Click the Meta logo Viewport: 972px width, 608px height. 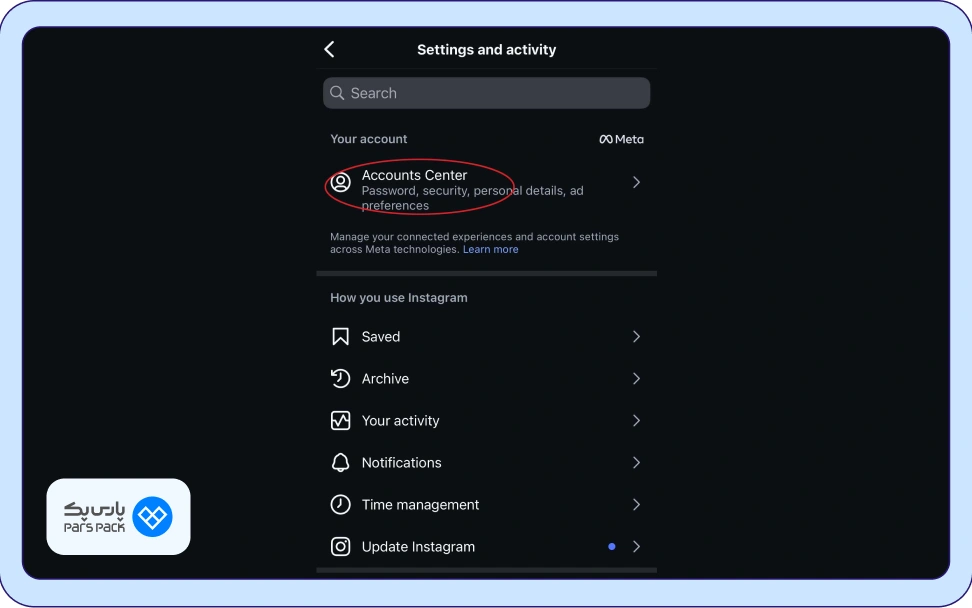pos(621,139)
